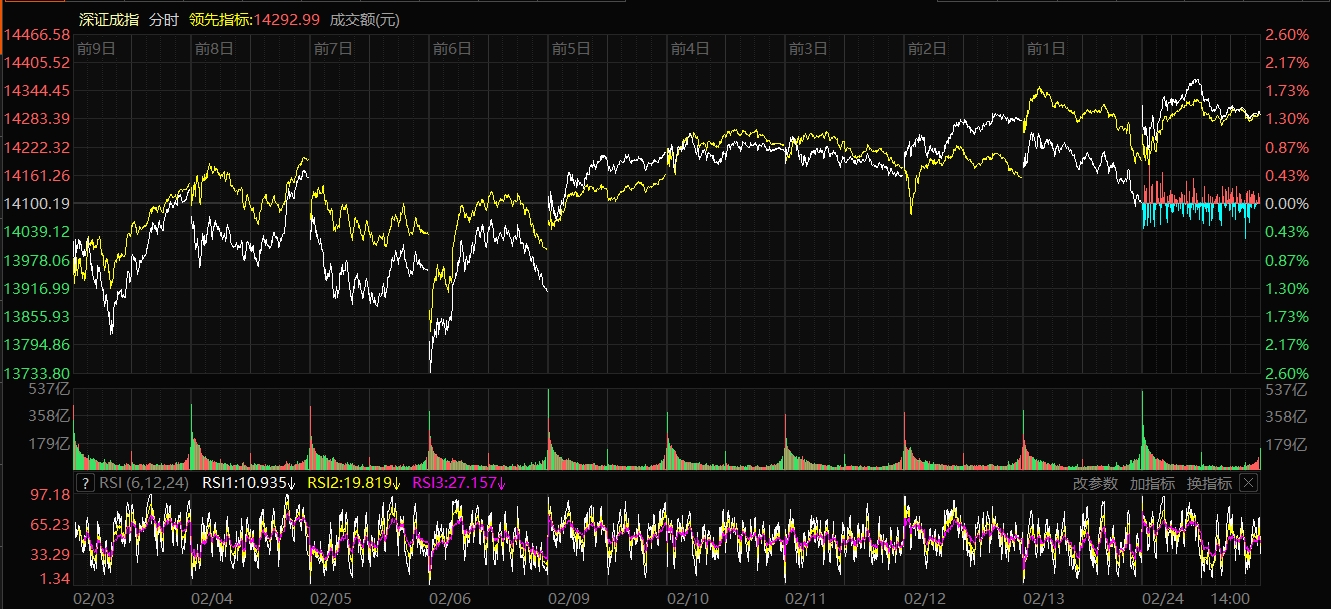Click the RSI help question mark icon

85,483
